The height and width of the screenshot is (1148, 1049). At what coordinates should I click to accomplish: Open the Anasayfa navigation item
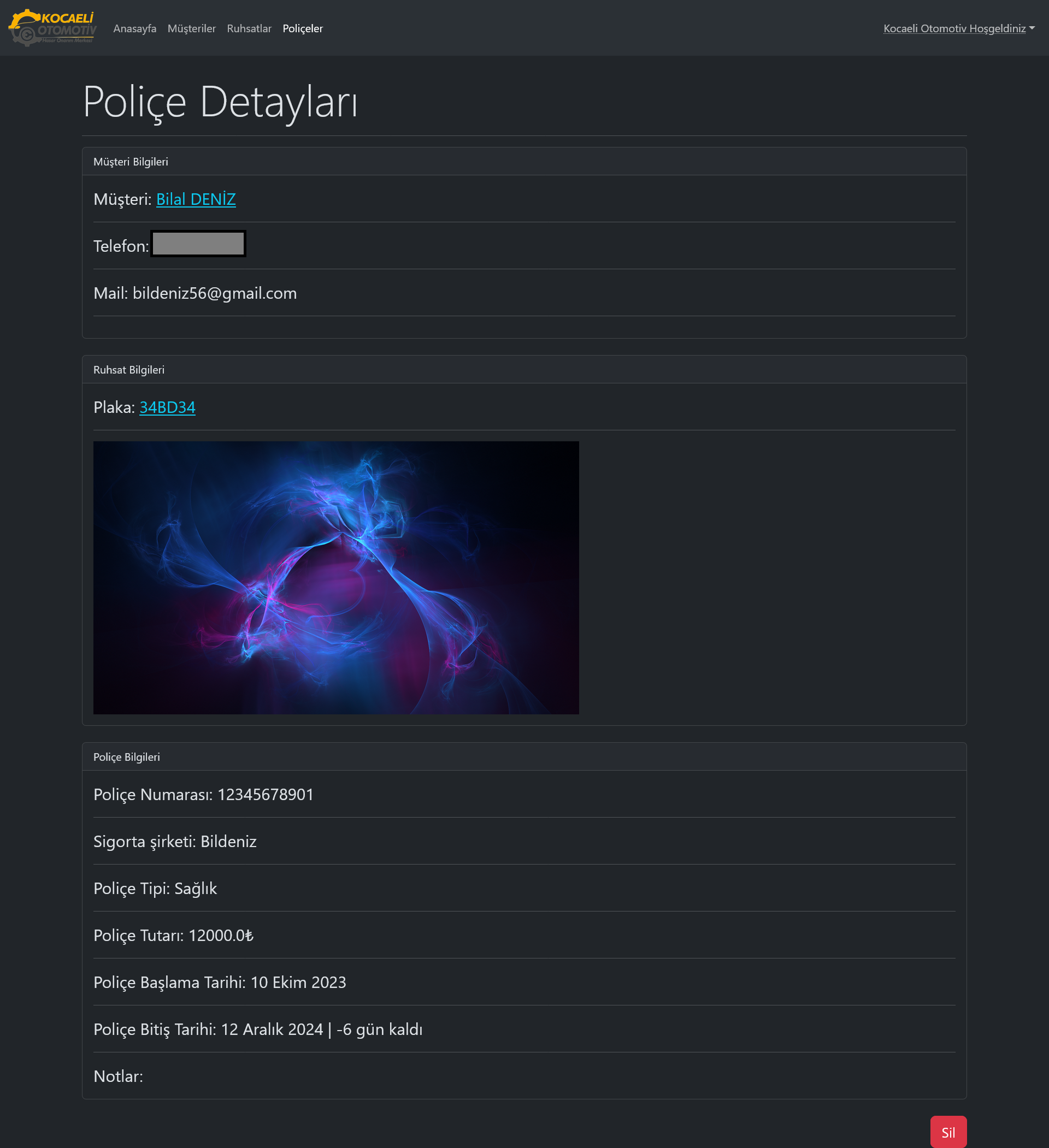[x=134, y=28]
